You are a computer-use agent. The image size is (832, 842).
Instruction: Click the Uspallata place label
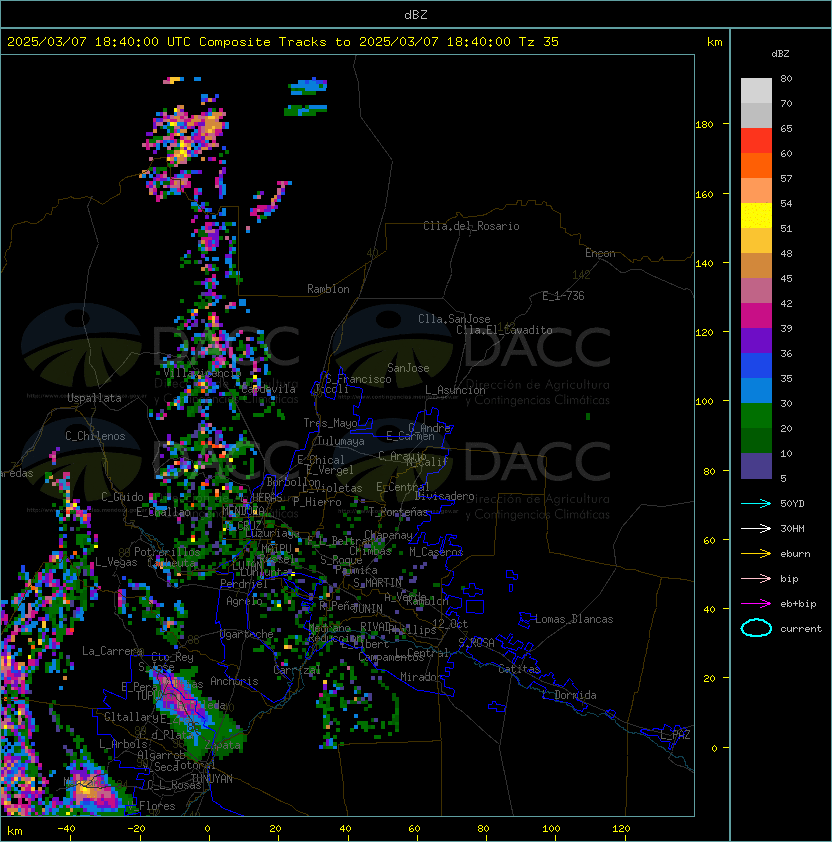94,398
